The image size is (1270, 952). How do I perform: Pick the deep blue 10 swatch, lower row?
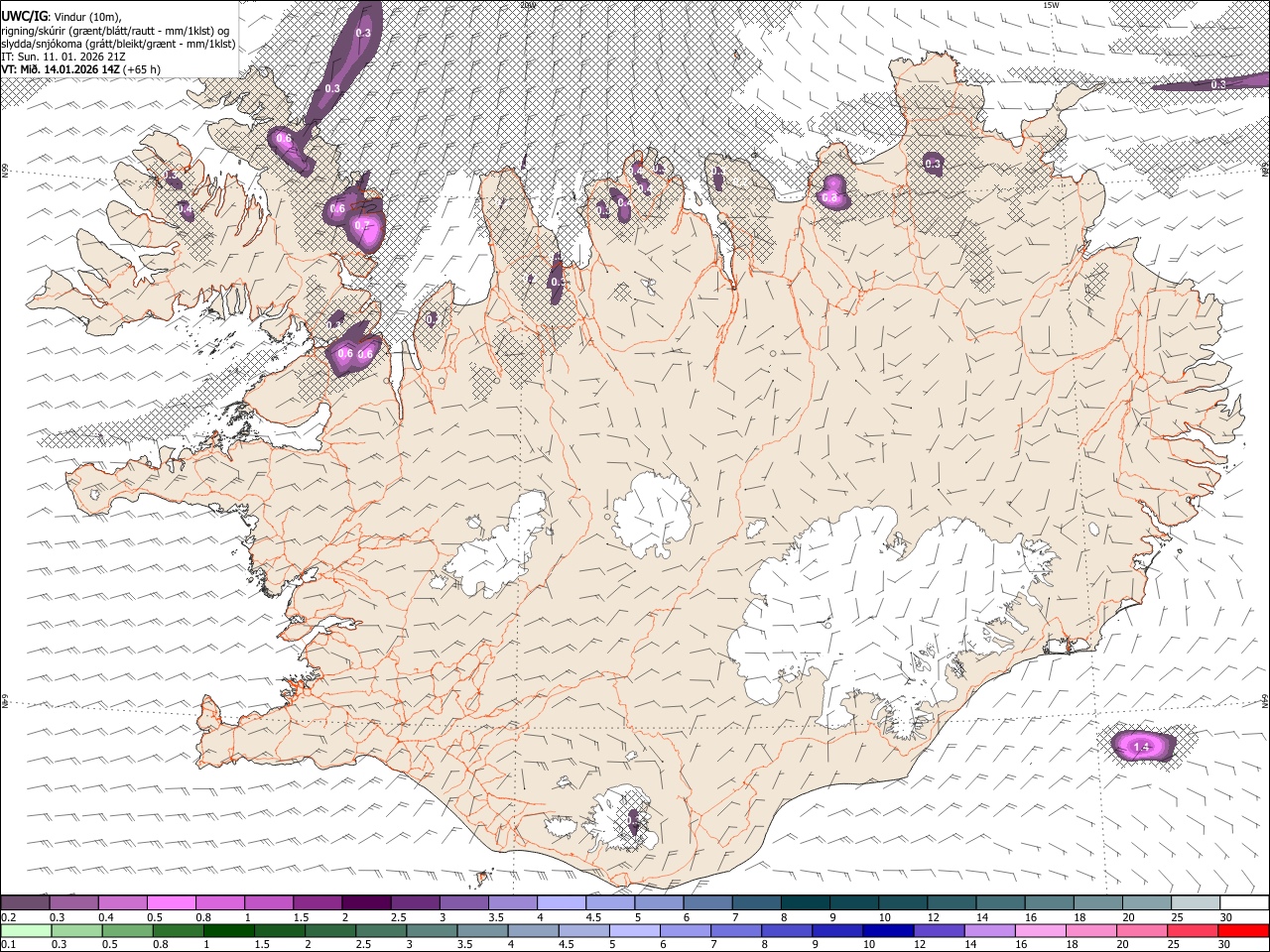point(888,931)
